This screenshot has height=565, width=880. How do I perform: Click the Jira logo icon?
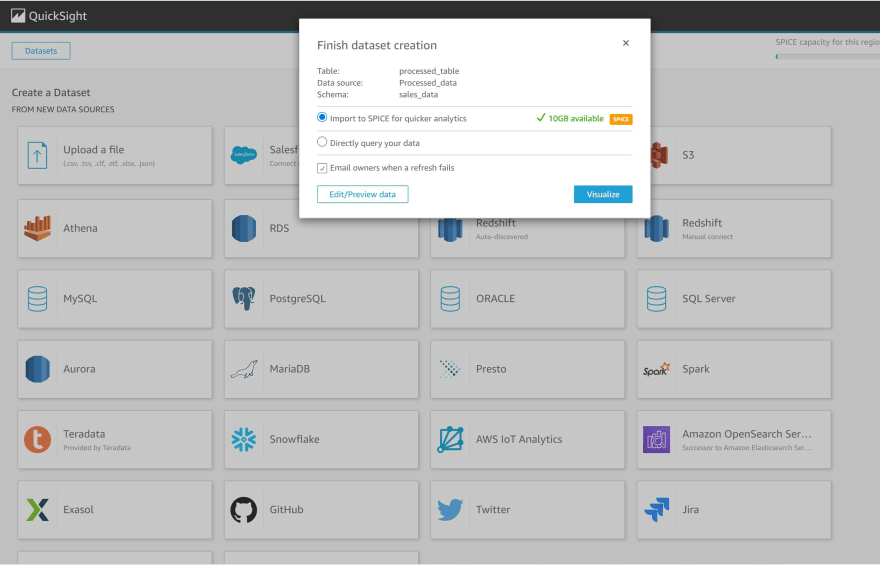coord(657,510)
